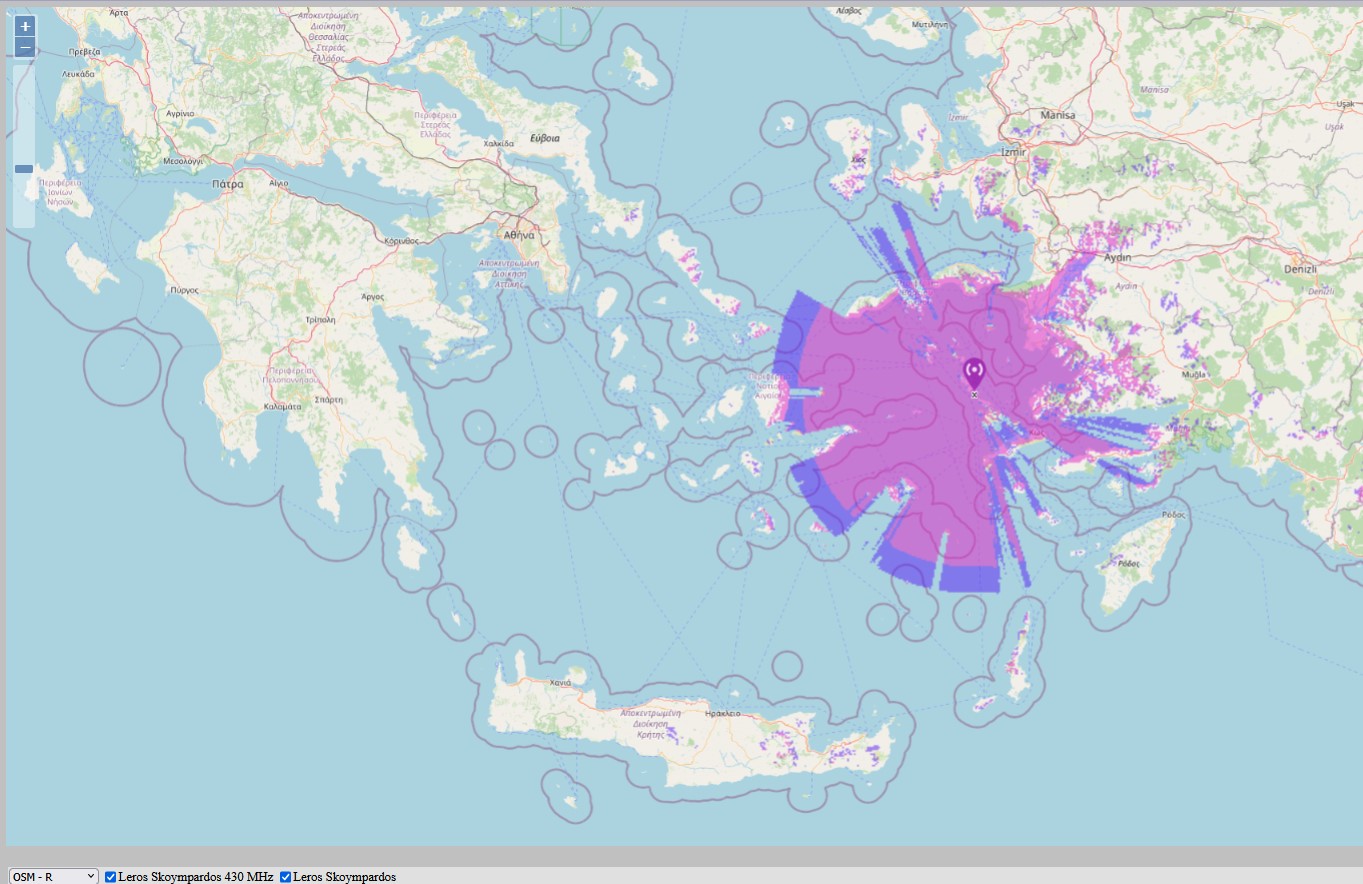Viewport: 1363px width, 884px height.
Task: Click the Χαλκίδα city label
Action: point(498,144)
